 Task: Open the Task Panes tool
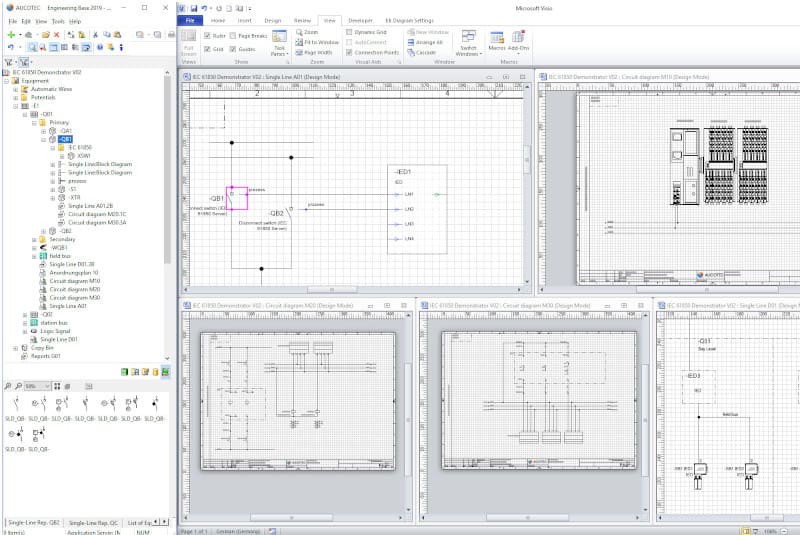coord(279,45)
